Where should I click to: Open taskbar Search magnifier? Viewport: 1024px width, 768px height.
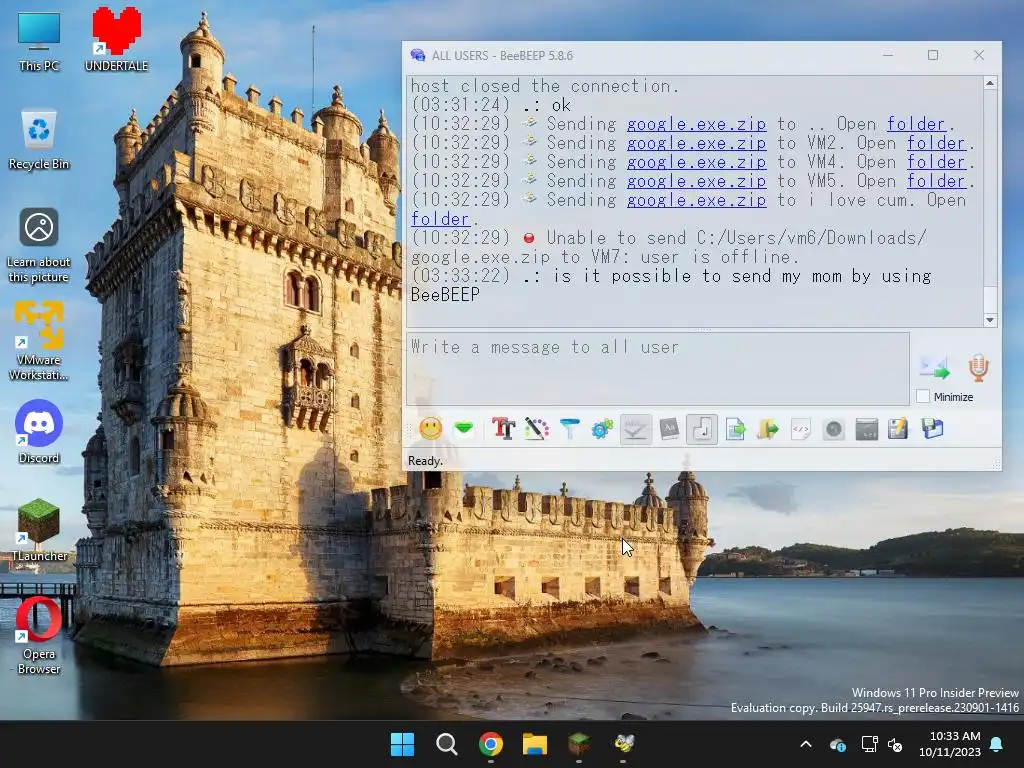[447, 744]
